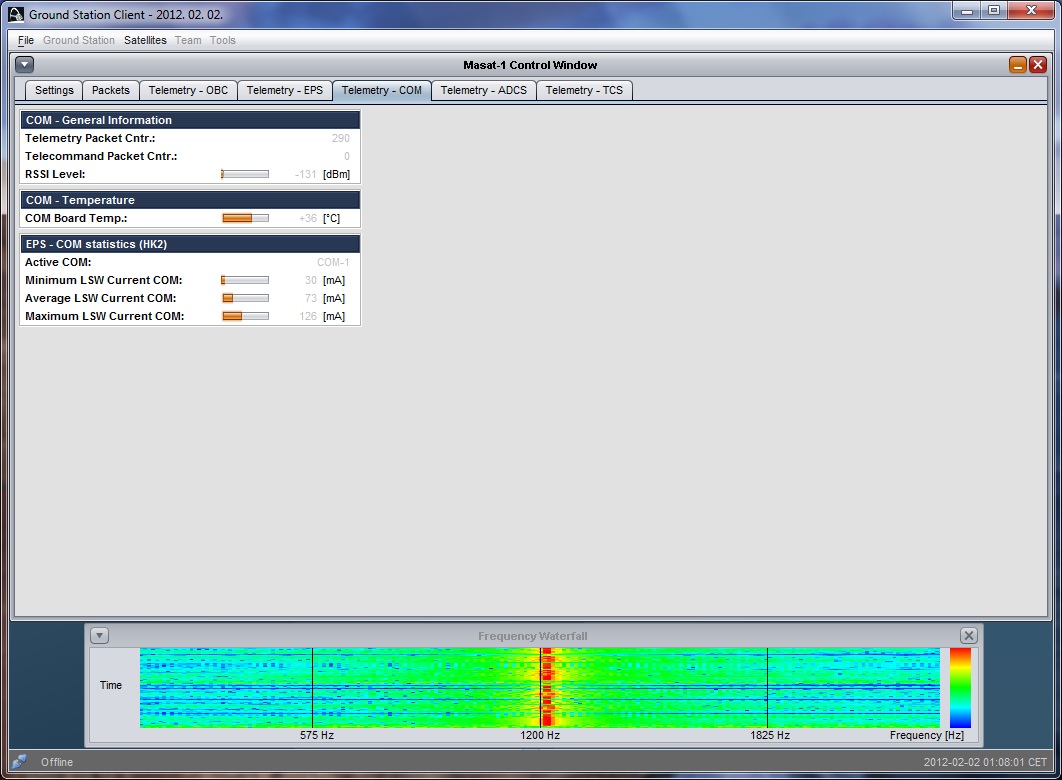Click the COM Board Temp value +36
The width and height of the screenshot is (1062, 780).
pyautogui.click(x=307, y=218)
